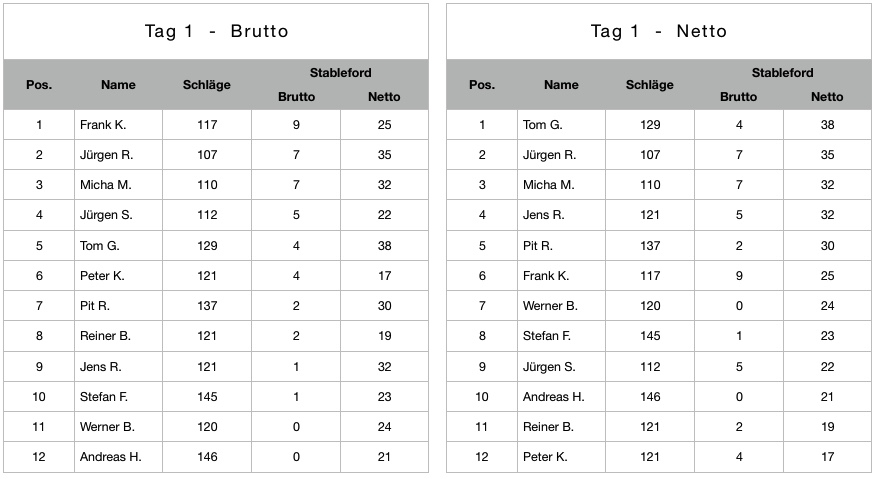This screenshot has height=479, width=877.
Task: Click the Tag 1 - Brutto table title
Action: point(216,31)
